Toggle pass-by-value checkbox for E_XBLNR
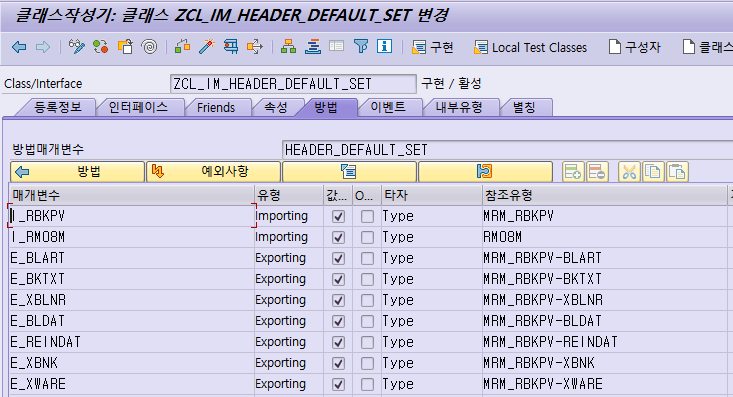The width and height of the screenshot is (733, 397). [x=338, y=300]
